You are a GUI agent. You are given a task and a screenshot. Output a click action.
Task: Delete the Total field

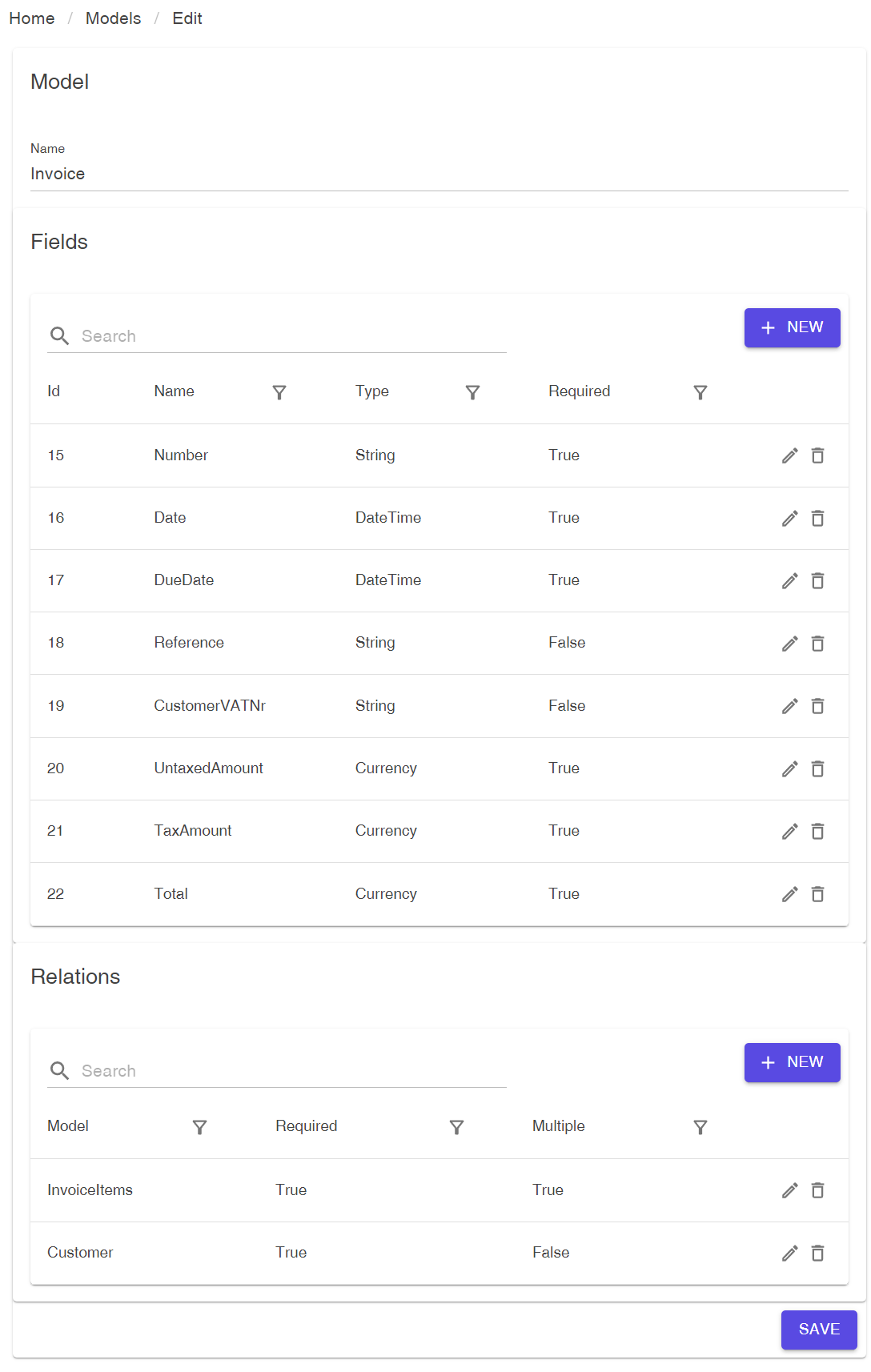point(817,894)
